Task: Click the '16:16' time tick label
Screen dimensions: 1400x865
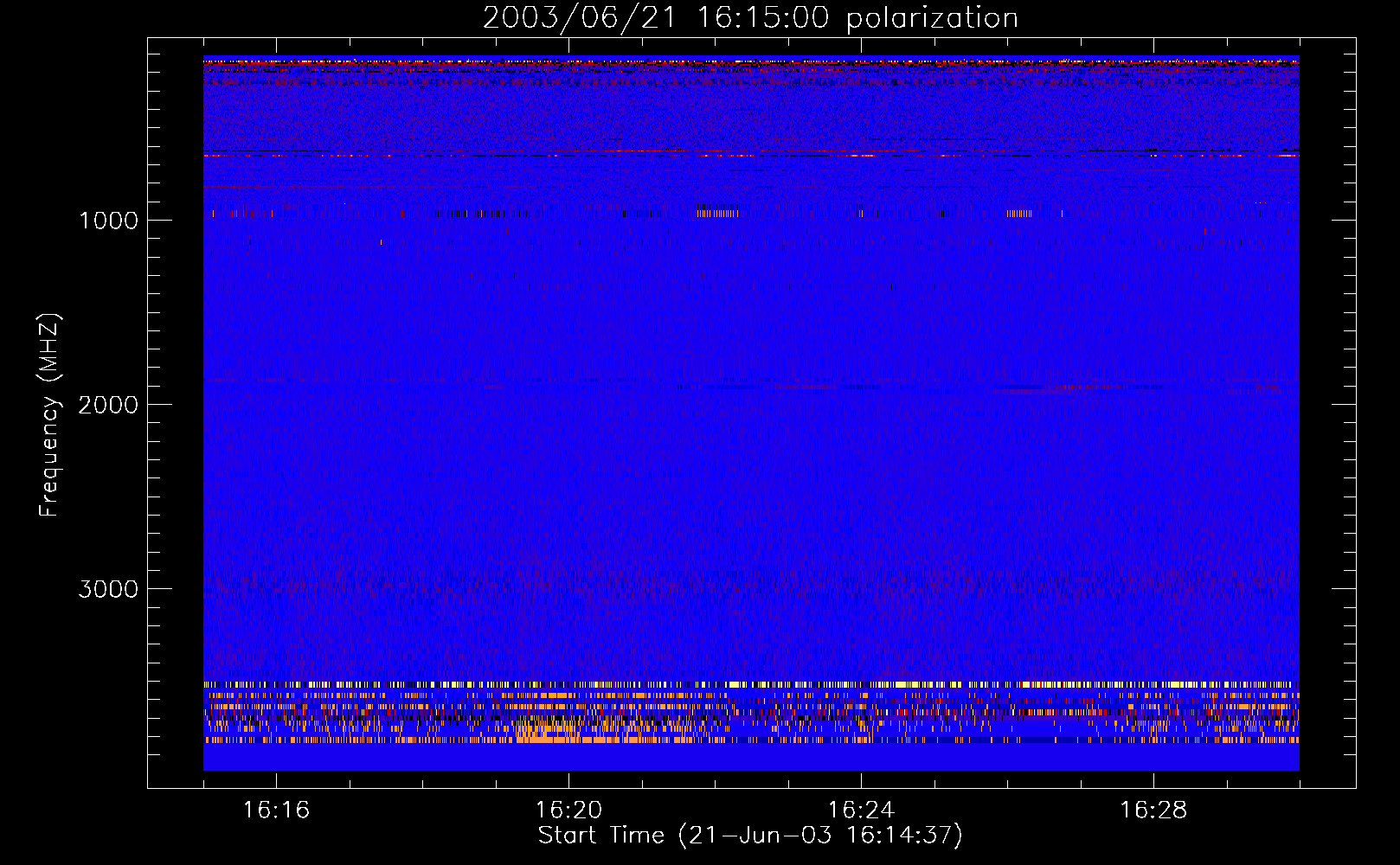Action: (x=276, y=811)
